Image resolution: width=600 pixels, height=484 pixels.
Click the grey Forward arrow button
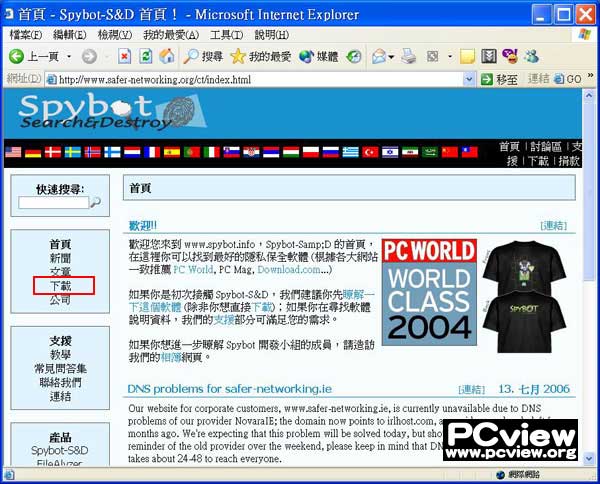point(89,57)
